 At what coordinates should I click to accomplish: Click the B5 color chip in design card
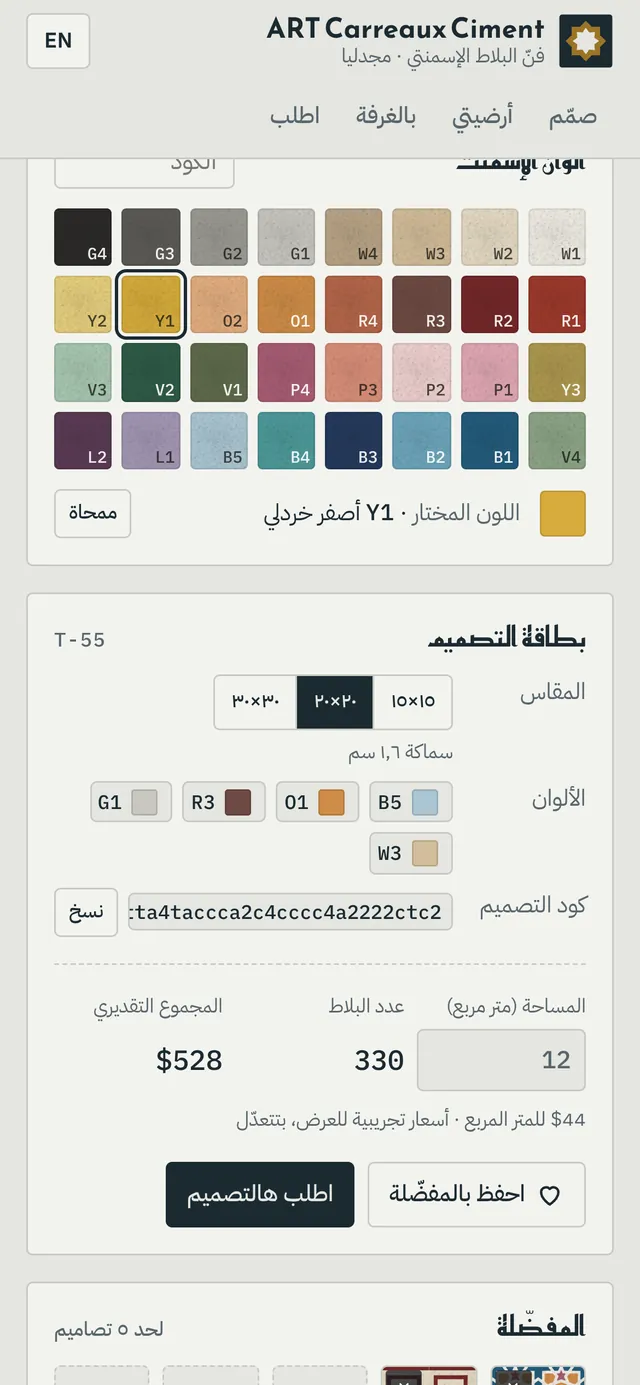(x=410, y=802)
